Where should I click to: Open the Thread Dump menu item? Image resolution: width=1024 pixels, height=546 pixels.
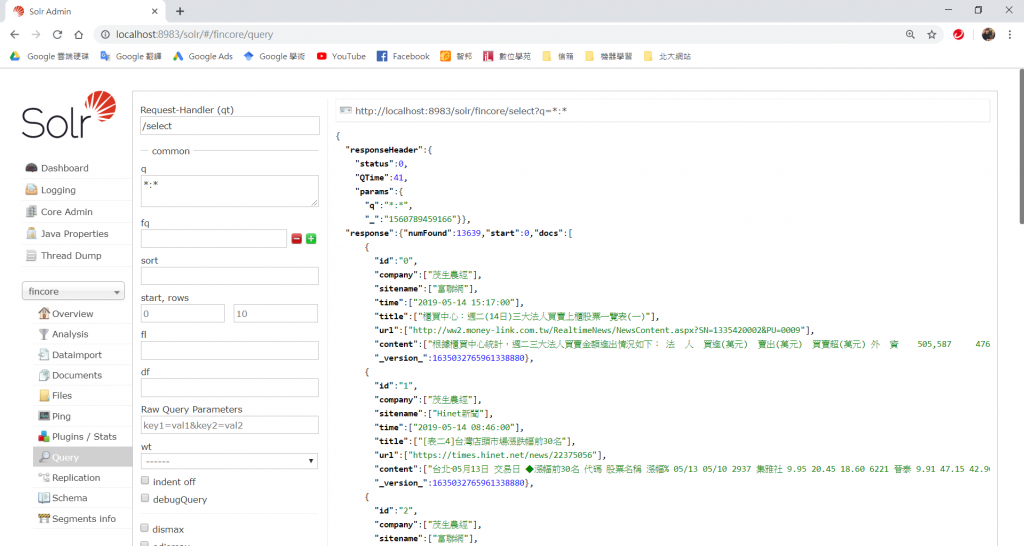pyautogui.click(x=71, y=255)
